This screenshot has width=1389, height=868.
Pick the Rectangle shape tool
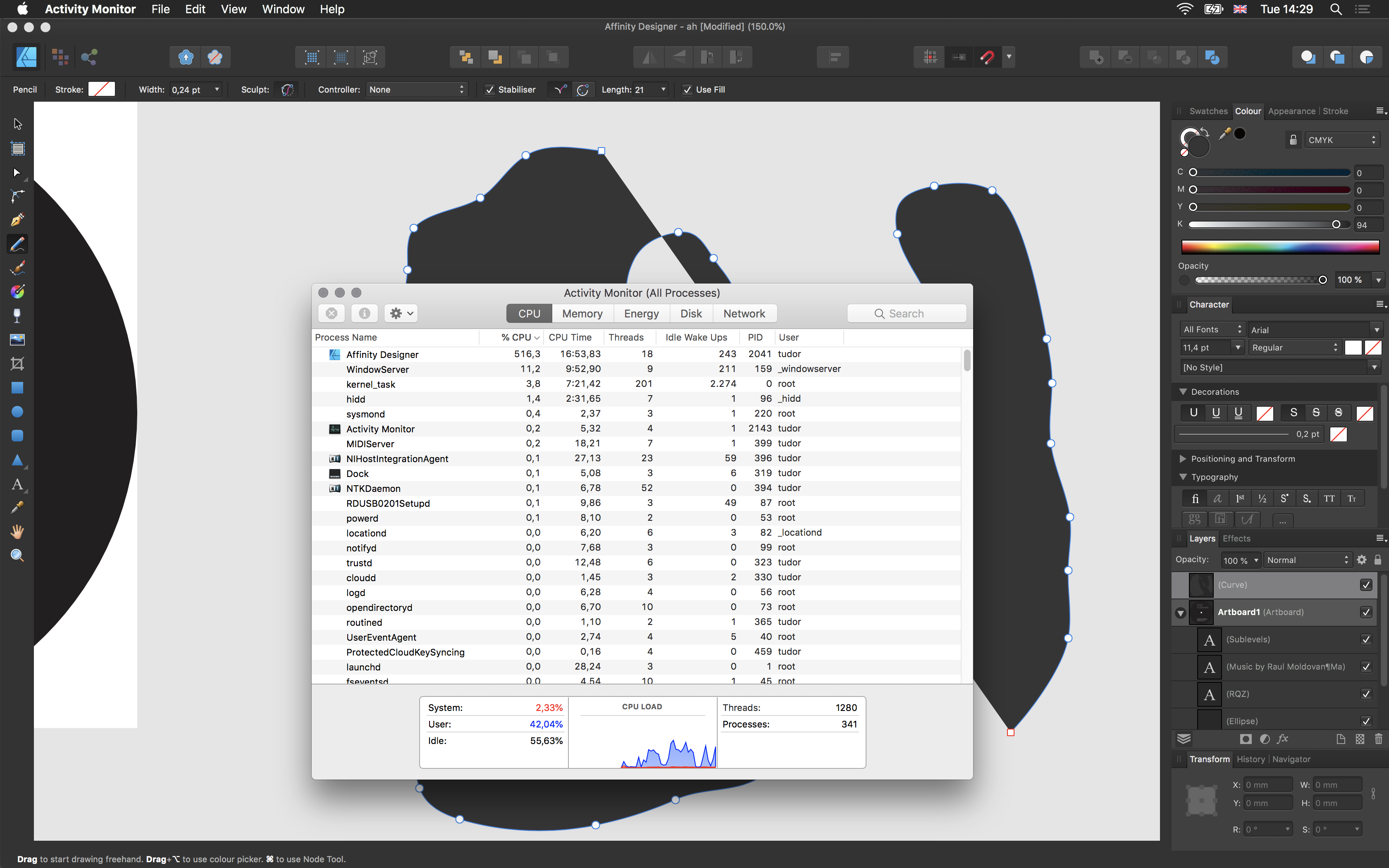[x=17, y=388]
